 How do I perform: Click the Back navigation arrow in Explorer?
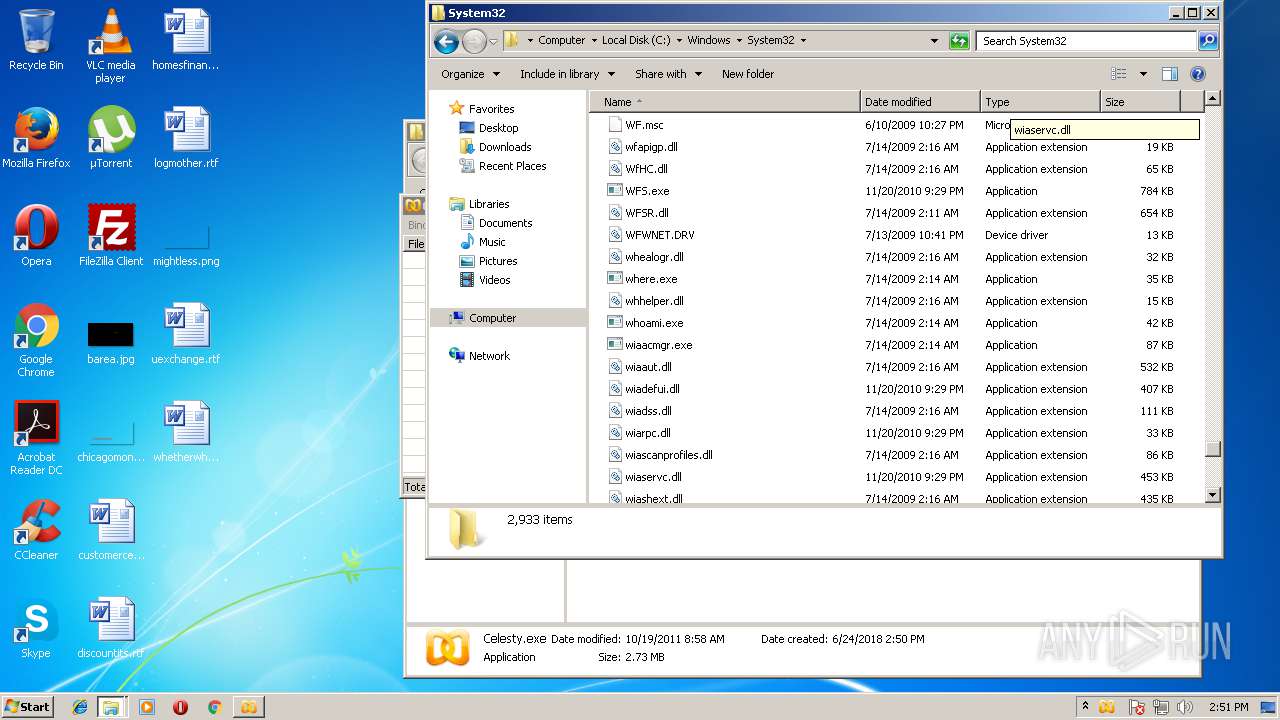pyautogui.click(x=446, y=41)
